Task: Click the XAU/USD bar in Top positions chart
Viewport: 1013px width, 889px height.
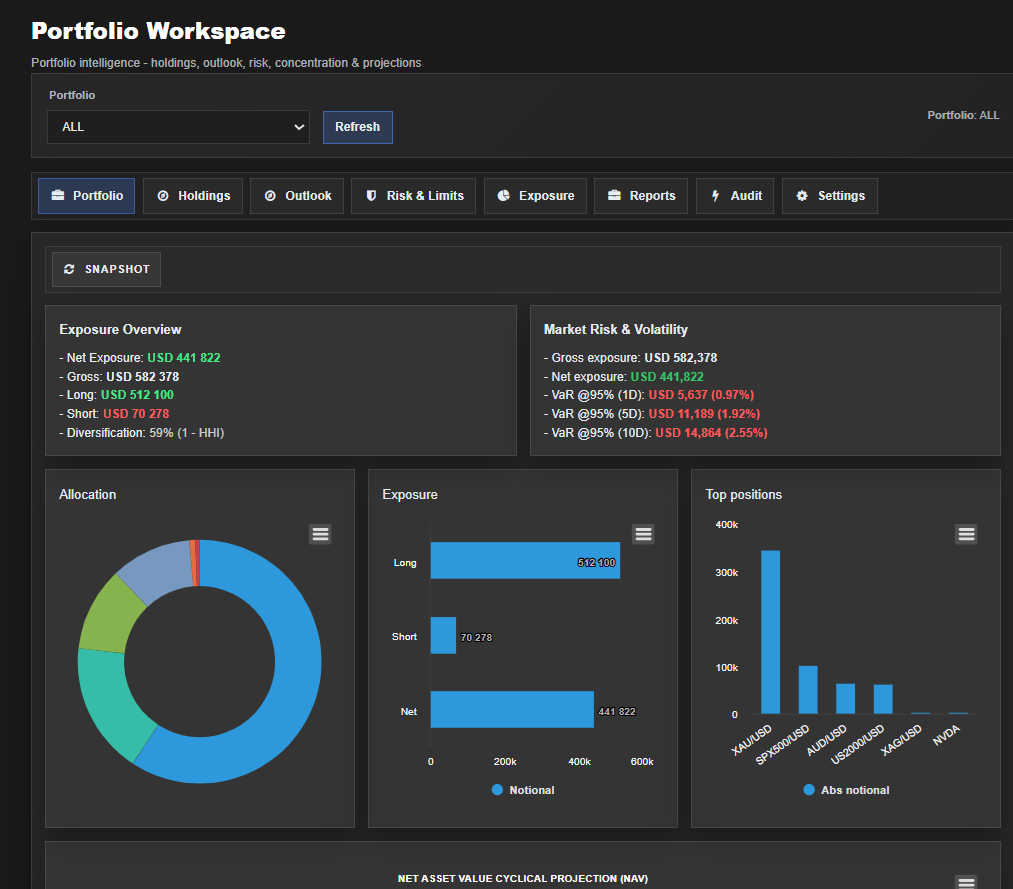Action: [x=771, y=630]
